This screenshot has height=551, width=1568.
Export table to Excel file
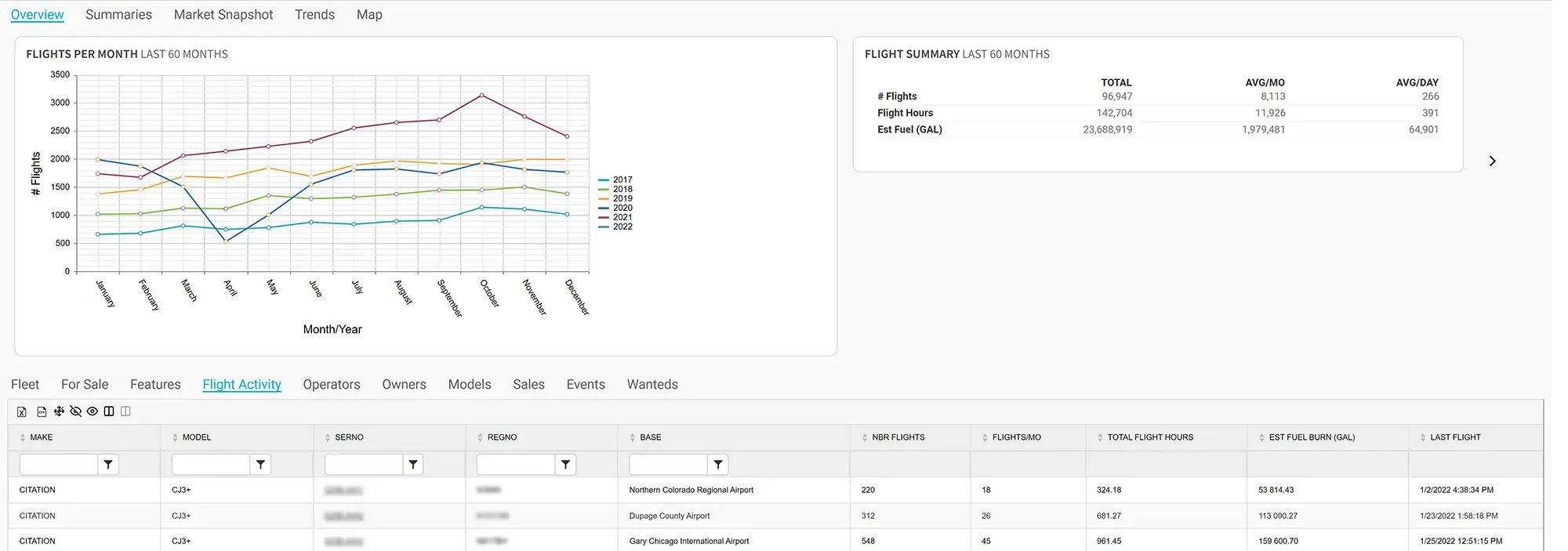[x=22, y=411]
